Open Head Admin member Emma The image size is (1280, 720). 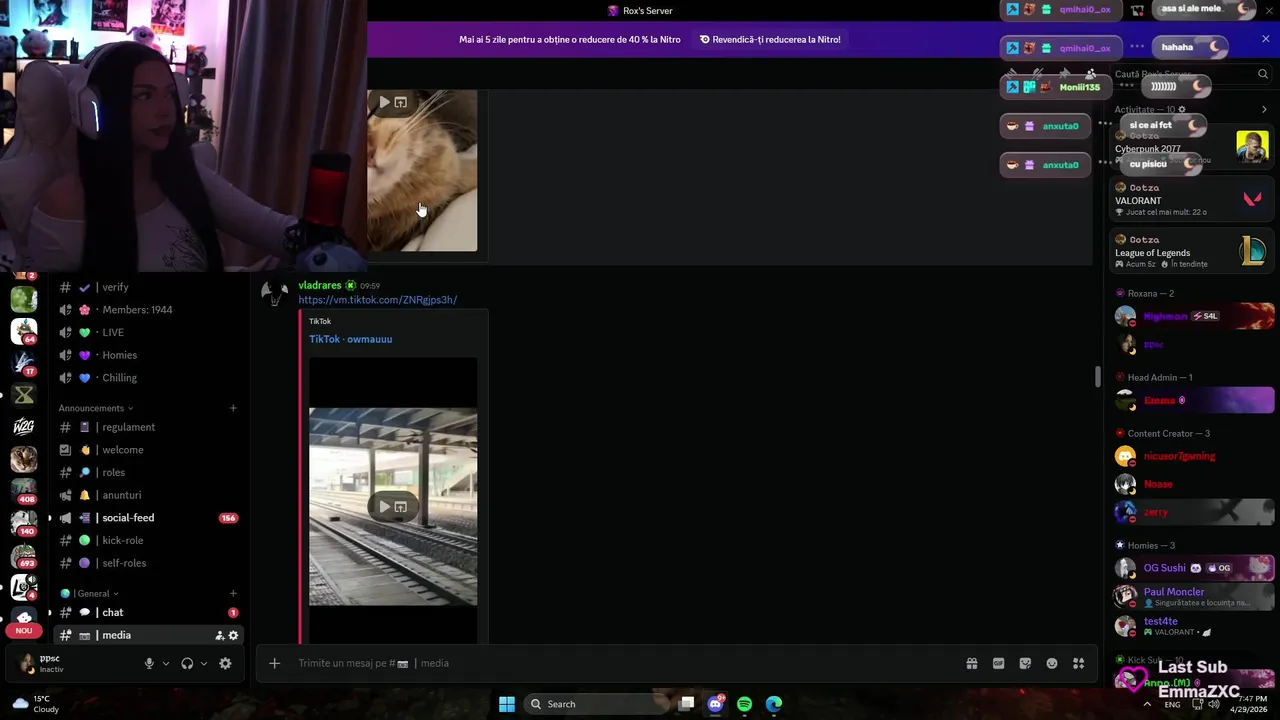1192,400
